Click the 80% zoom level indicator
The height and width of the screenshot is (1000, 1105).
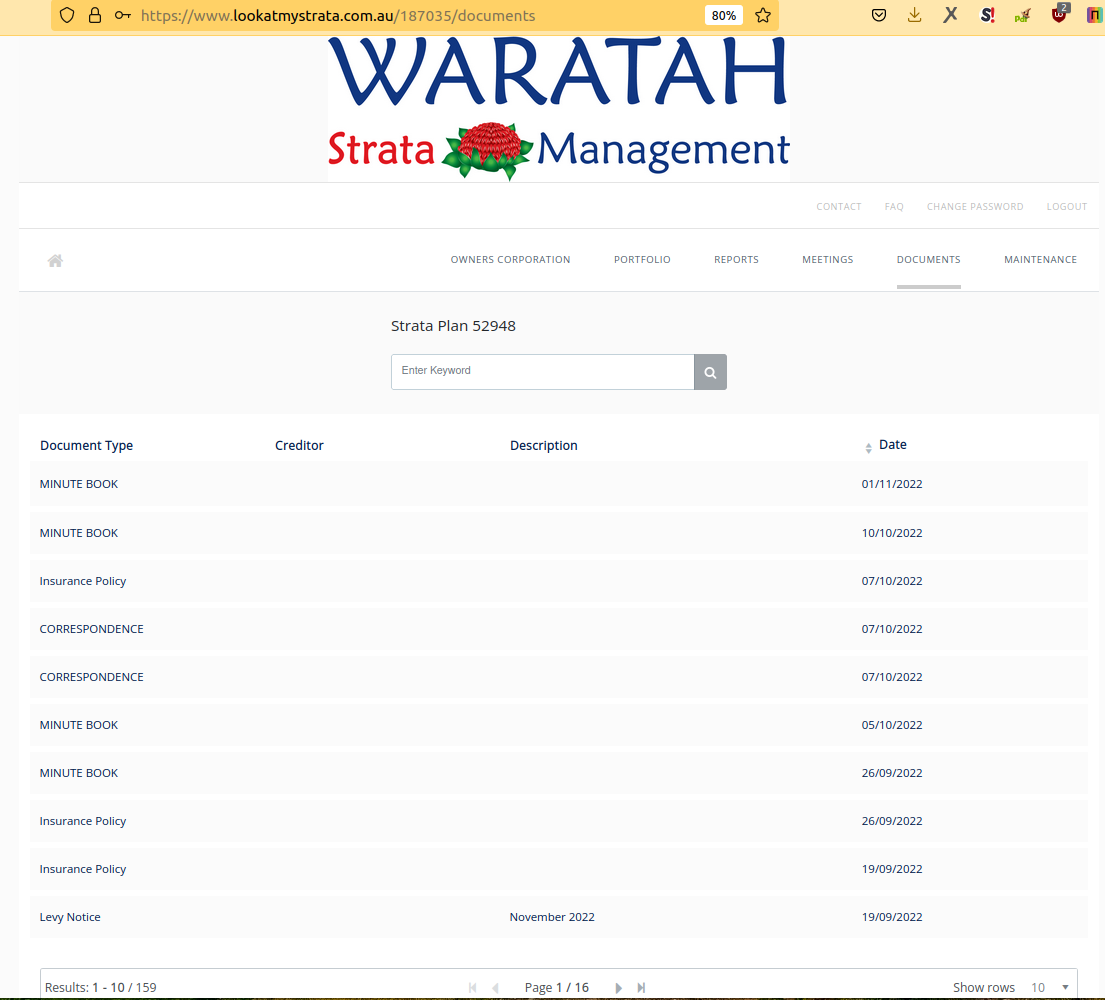724,16
